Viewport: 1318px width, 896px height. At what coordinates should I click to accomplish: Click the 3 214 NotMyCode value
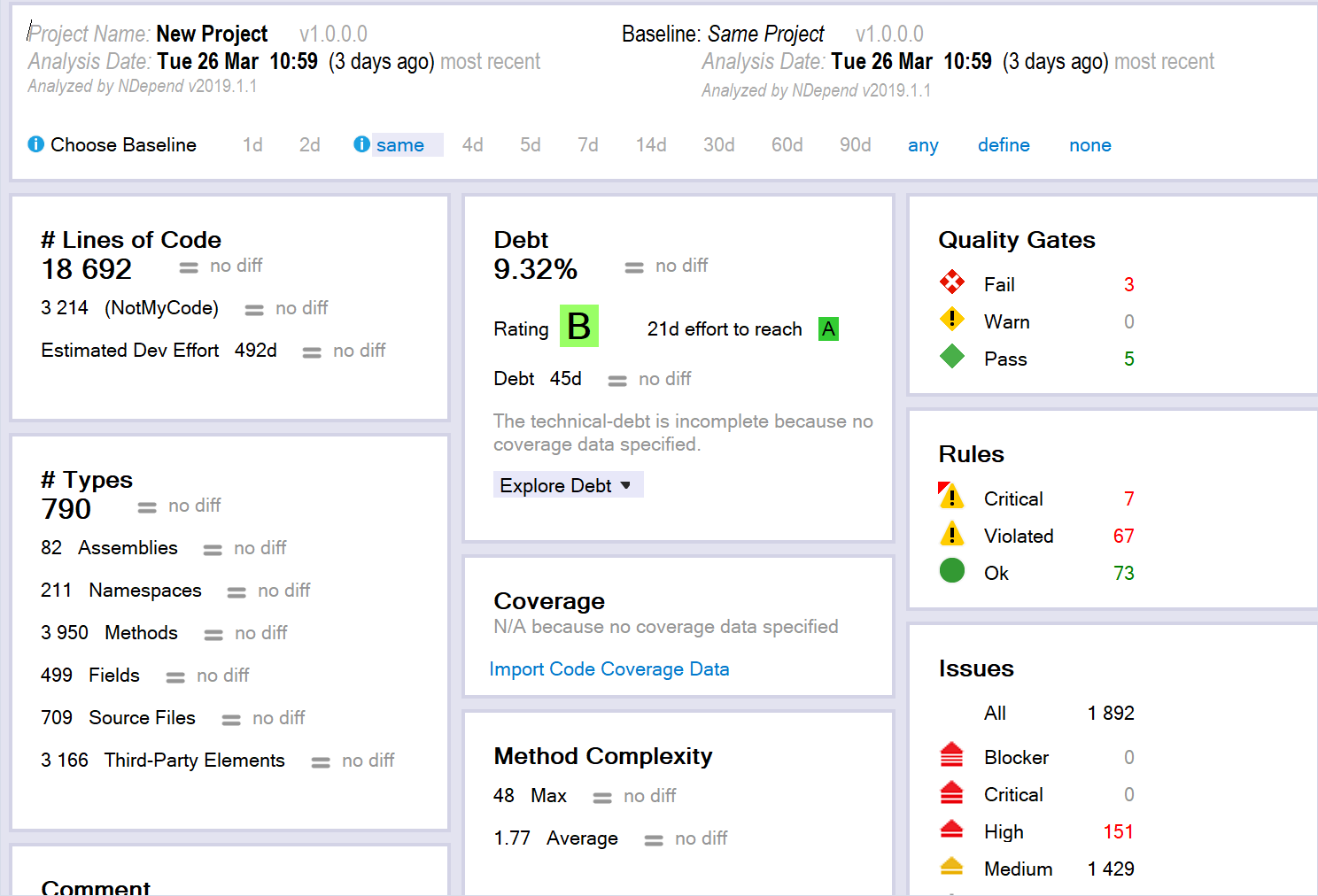click(x=129, y=308)
